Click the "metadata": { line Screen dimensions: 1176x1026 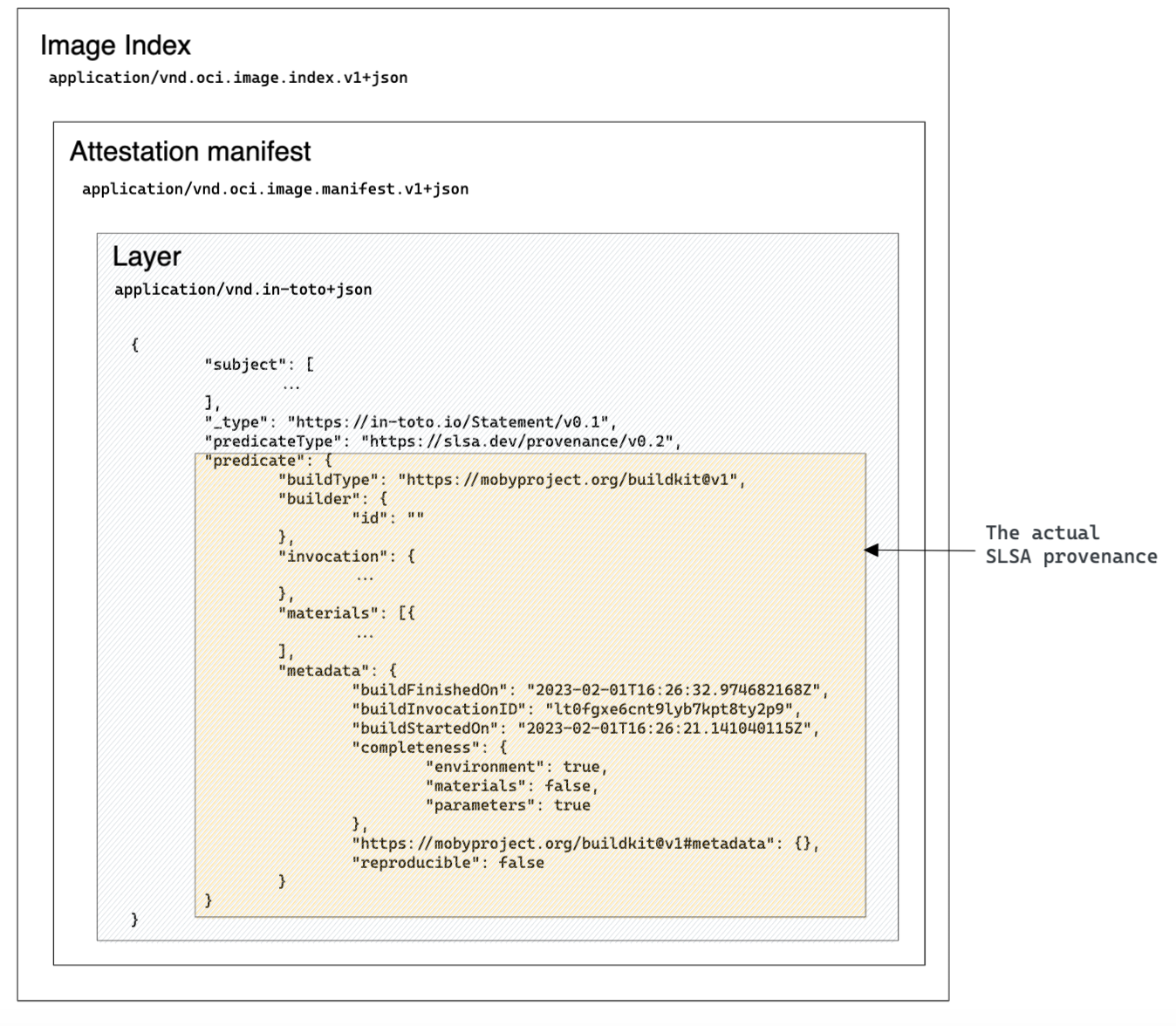(338, 671)
